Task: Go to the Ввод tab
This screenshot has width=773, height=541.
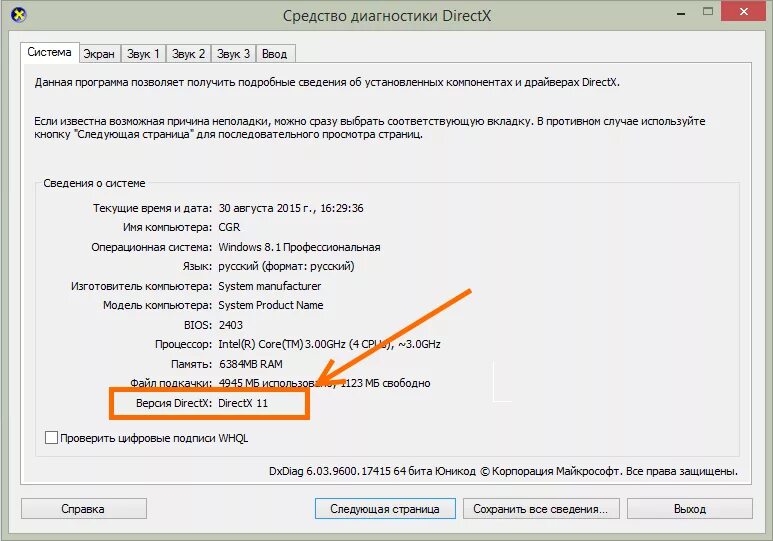Action: pyautogui.click(x=275, y=54)
